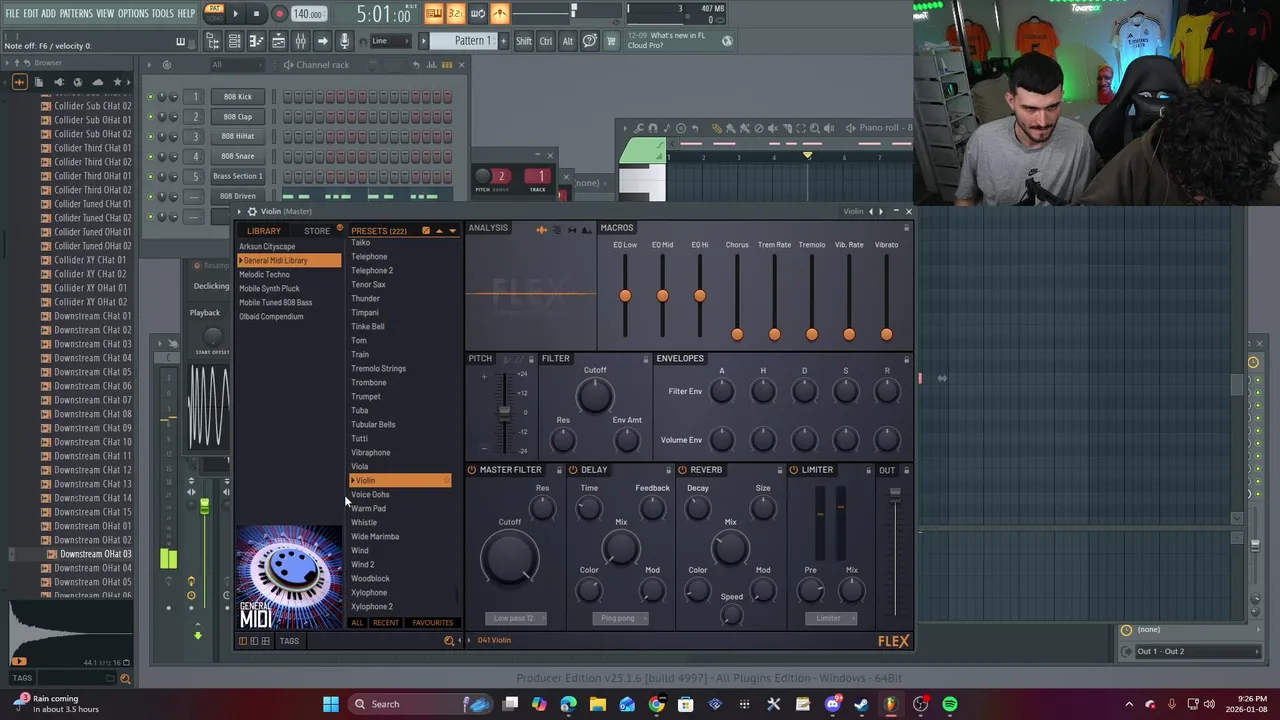Screen dimensions: 1280x720
Task: Open the PATTERNS menu
Action: 76,13
